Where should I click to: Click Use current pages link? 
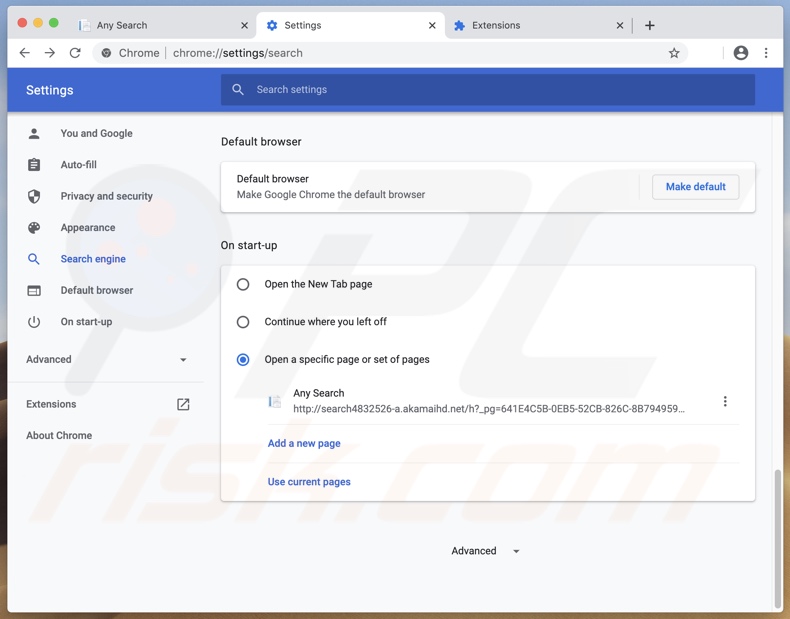(309, 482)
